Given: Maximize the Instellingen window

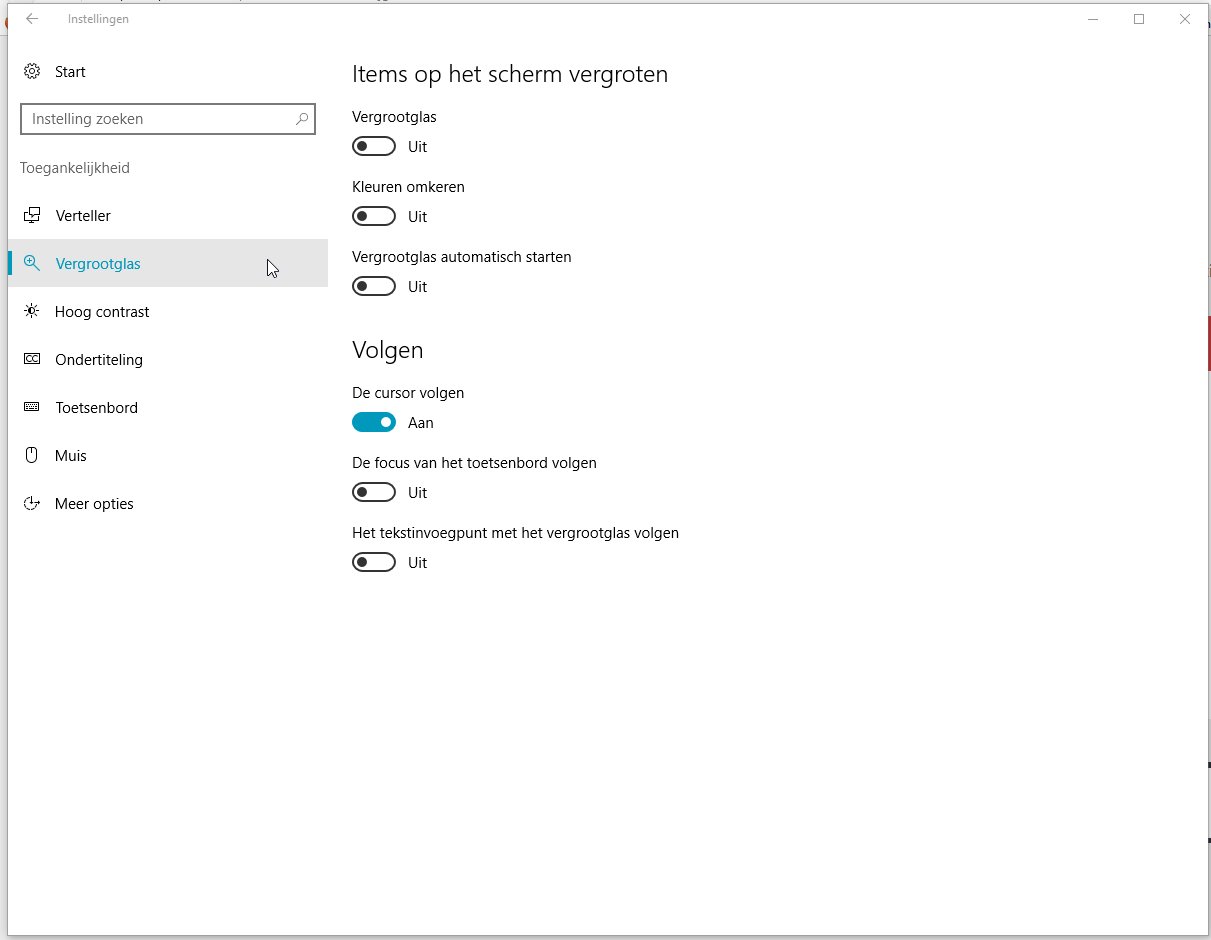Looking at the screenshot, I should pos(1138,19).
